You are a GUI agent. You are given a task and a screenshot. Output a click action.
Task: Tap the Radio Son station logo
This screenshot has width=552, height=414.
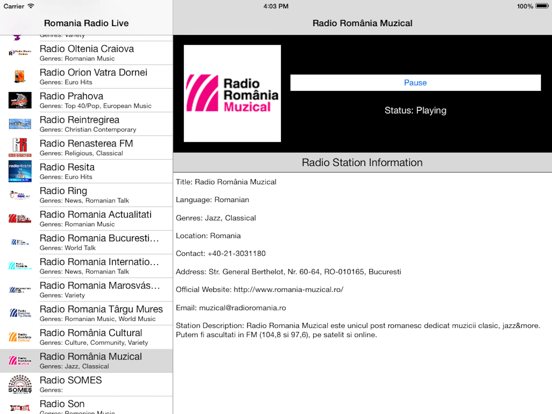[x=20, y=408]
